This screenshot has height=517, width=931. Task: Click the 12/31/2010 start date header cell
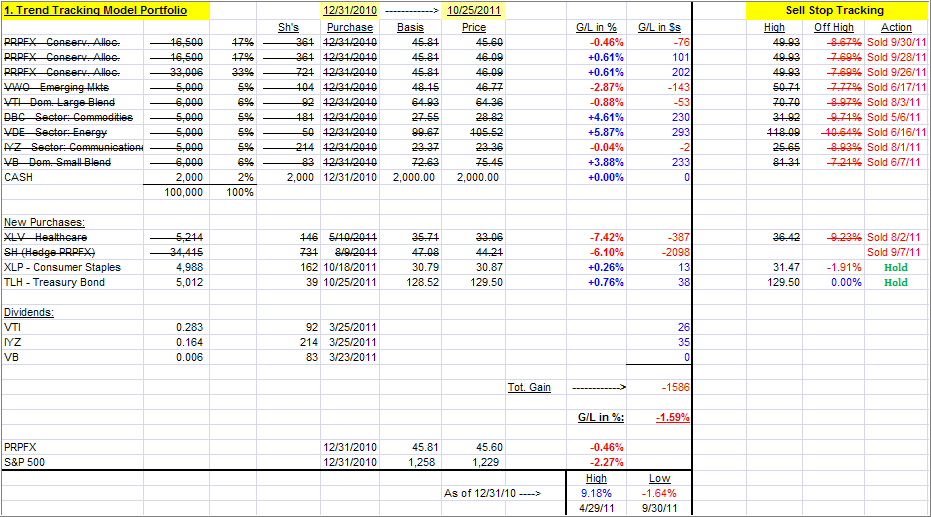coord(350,11)
